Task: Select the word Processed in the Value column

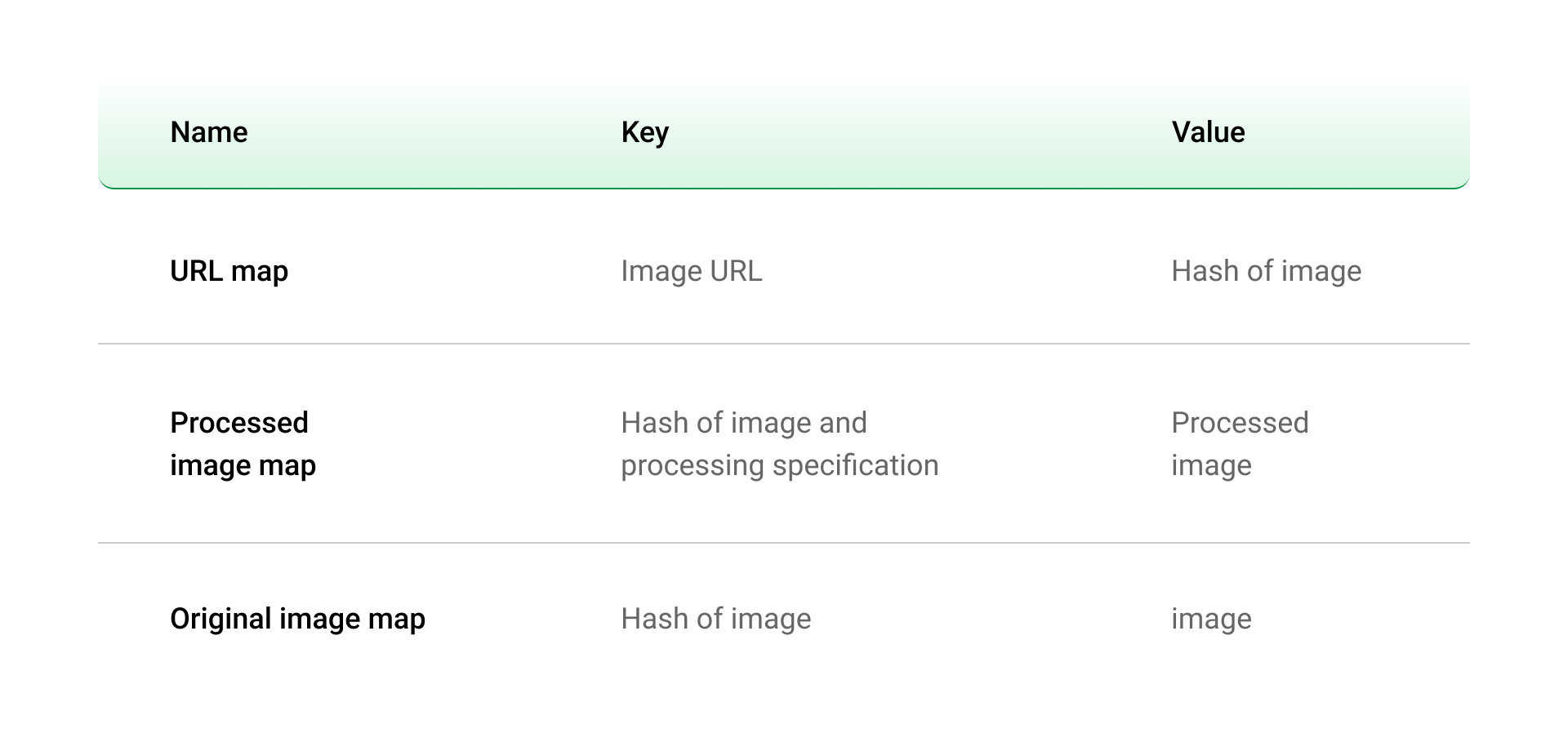Action: [1240, 423]
